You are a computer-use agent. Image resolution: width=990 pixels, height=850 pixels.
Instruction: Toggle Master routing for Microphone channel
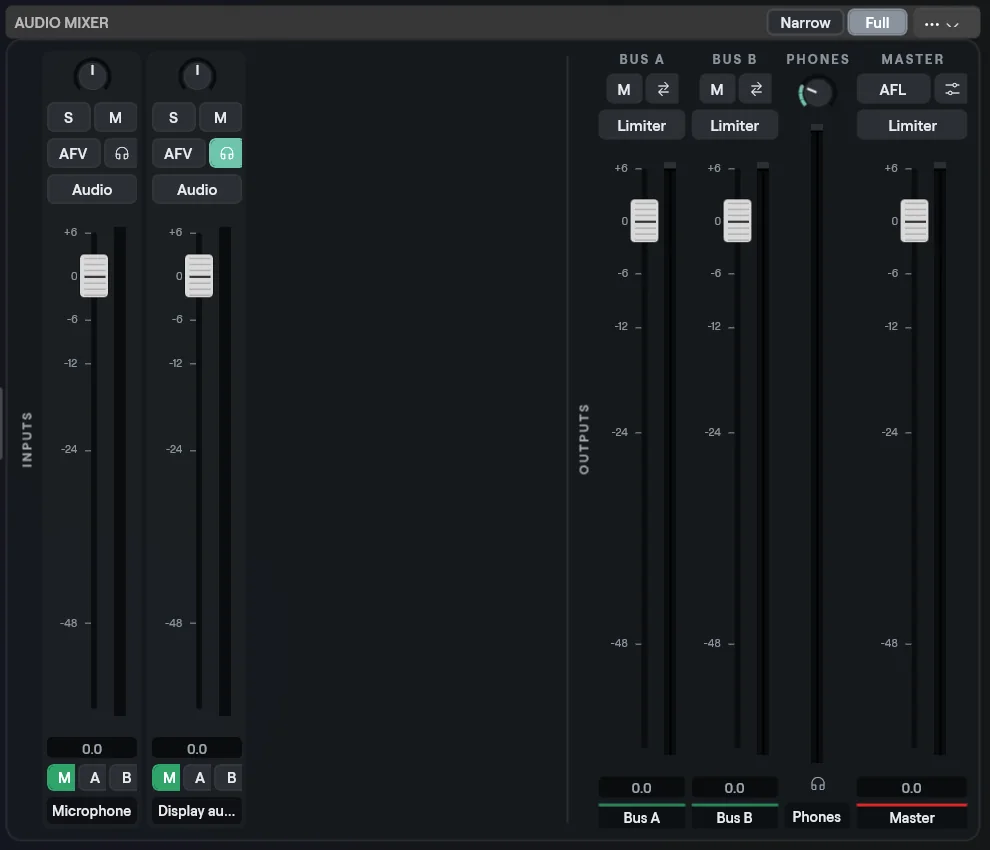click(x=62, y=777)
